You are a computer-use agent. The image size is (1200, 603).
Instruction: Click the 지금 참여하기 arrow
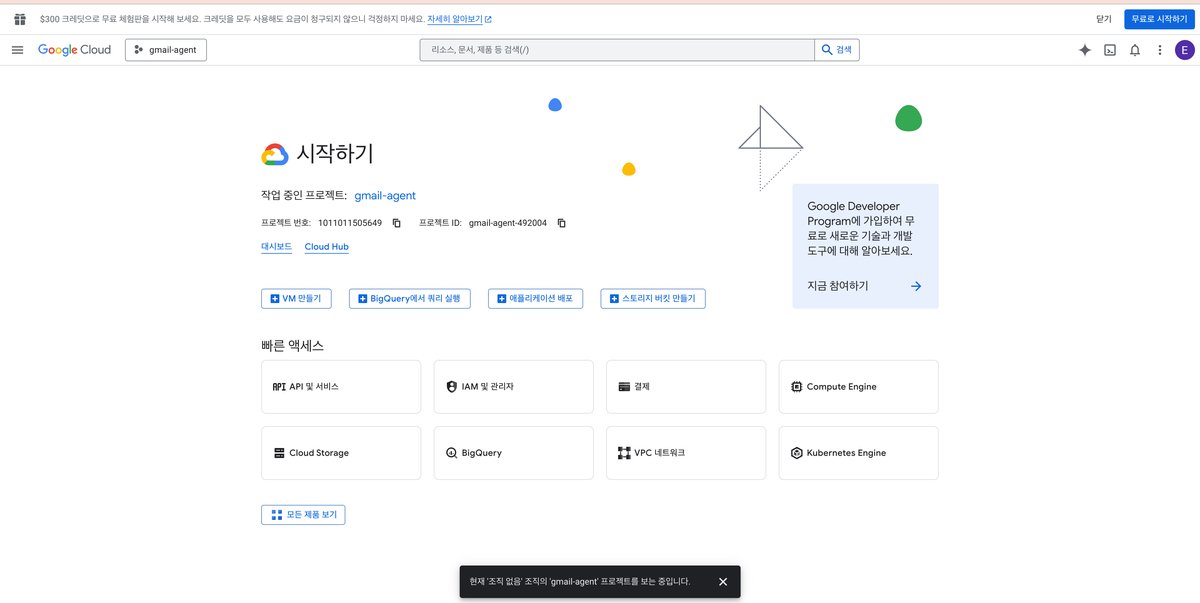click(x=916, y=285)
